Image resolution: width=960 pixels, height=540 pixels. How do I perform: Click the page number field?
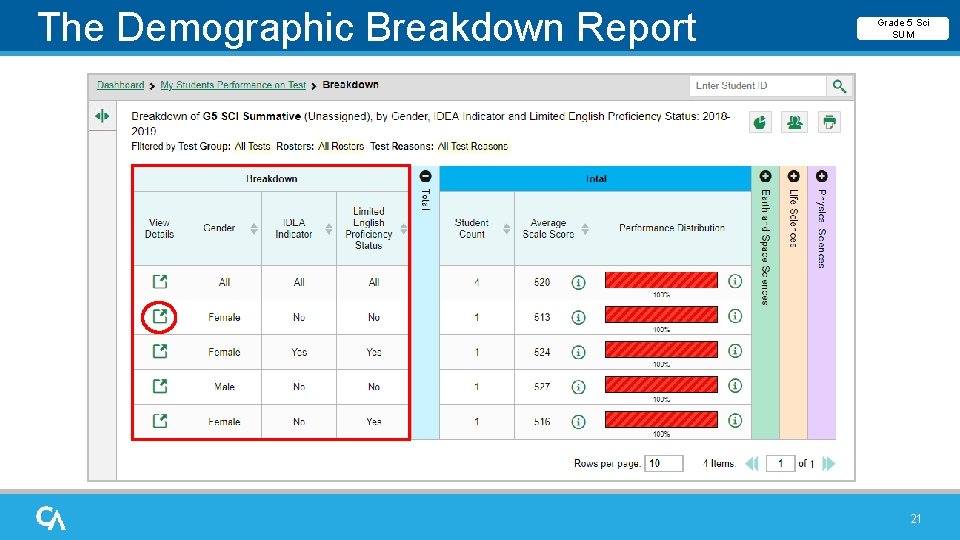point(781,463)
